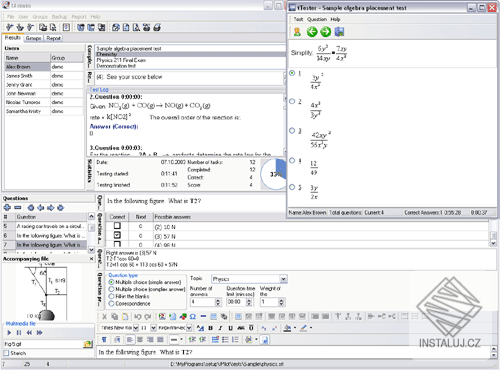The image size is (500, 370).
Task: Apply bold formatting in the editor
Action: [x=210, y=328]
